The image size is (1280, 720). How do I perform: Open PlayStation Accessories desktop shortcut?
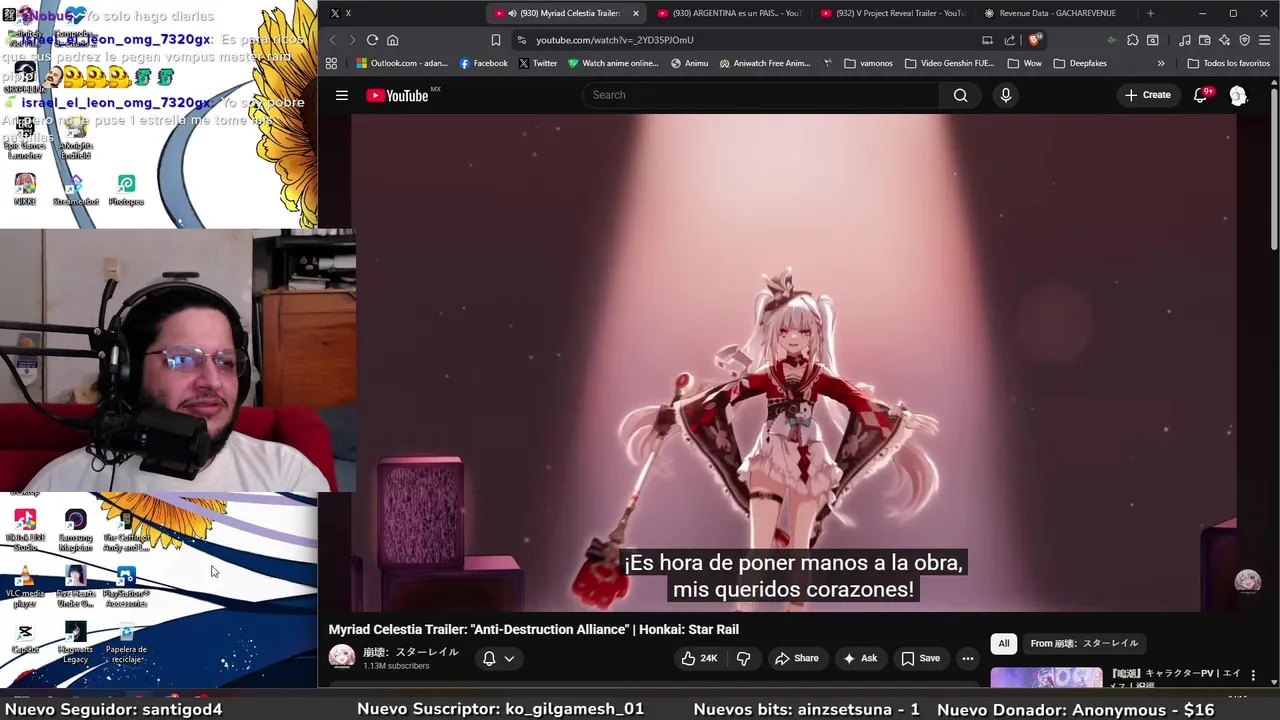point(126,587)
